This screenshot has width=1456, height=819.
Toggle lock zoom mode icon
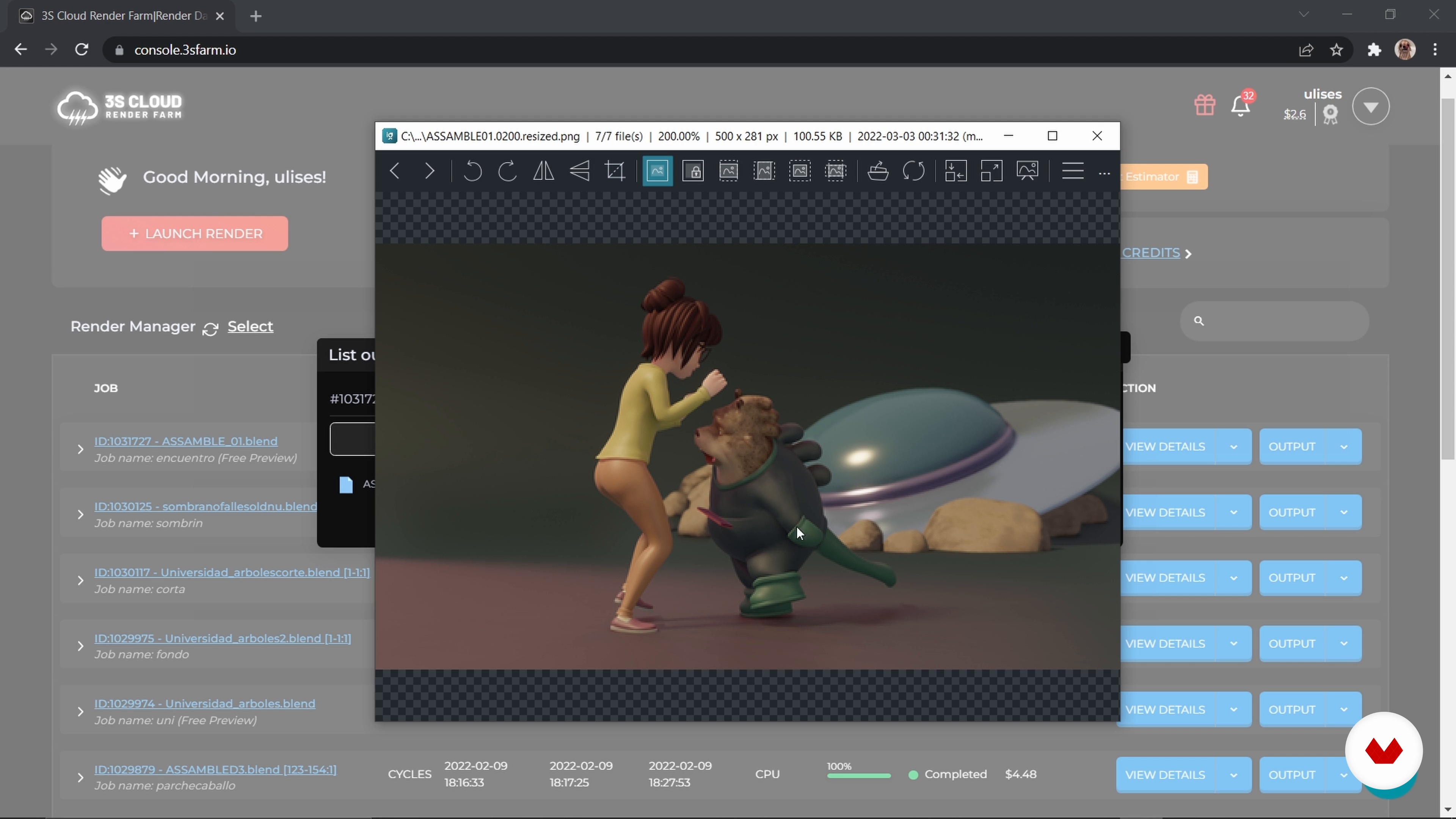pos(693,171)
